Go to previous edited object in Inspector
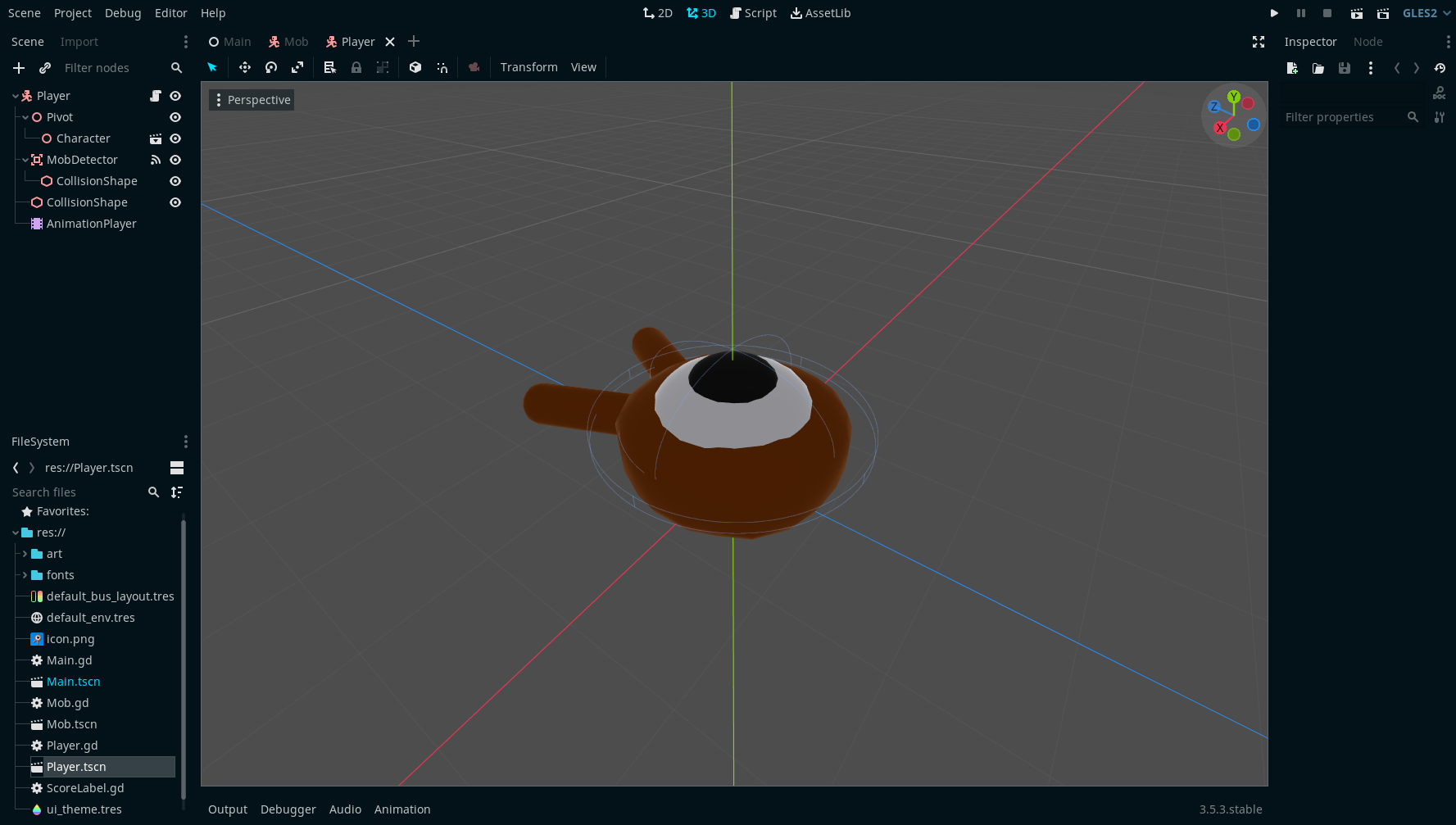This screenshot has width=1456, height=825. [1397, 68]
